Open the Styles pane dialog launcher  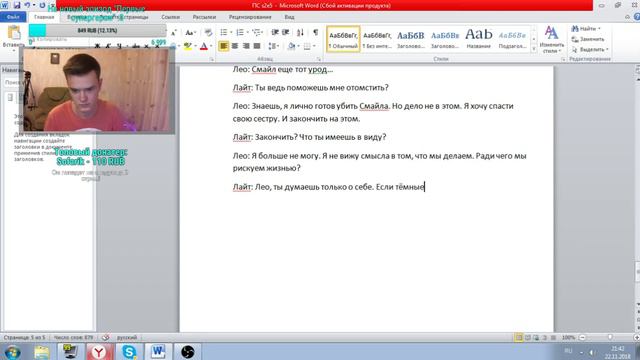pos(563,59)
